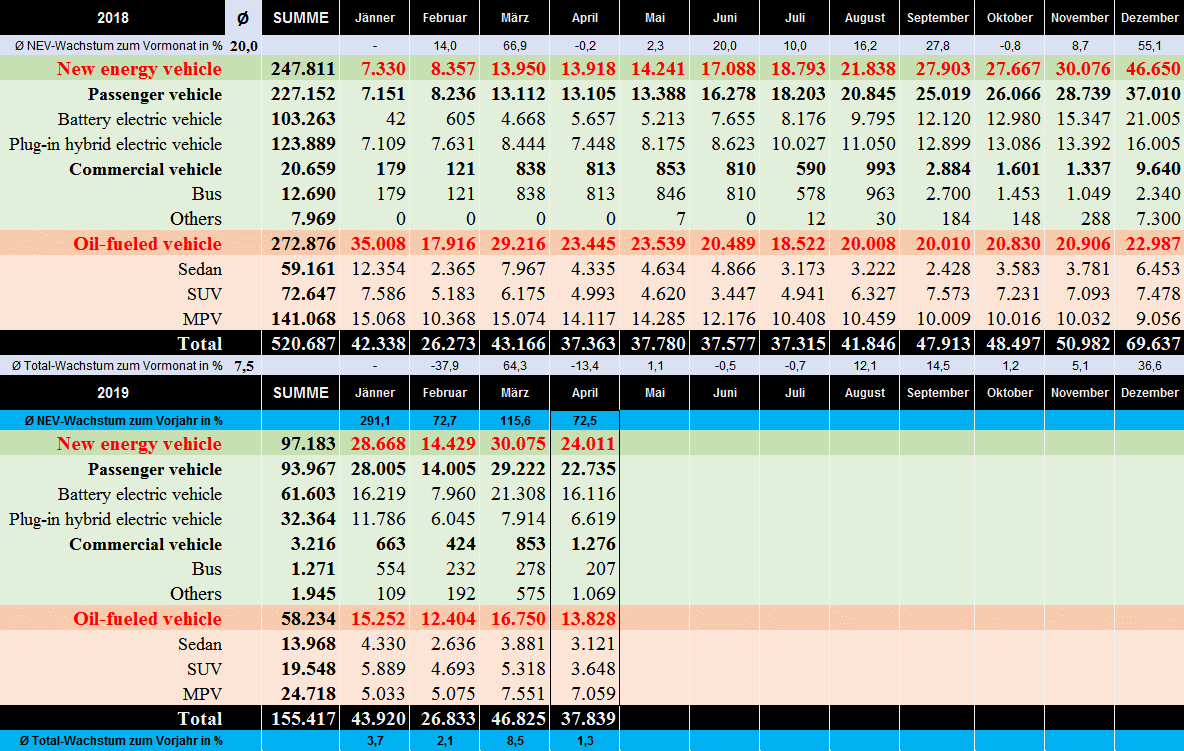Select 2018 Juni Plug-in hybrid value 8.623

click(x=733, y=143)
